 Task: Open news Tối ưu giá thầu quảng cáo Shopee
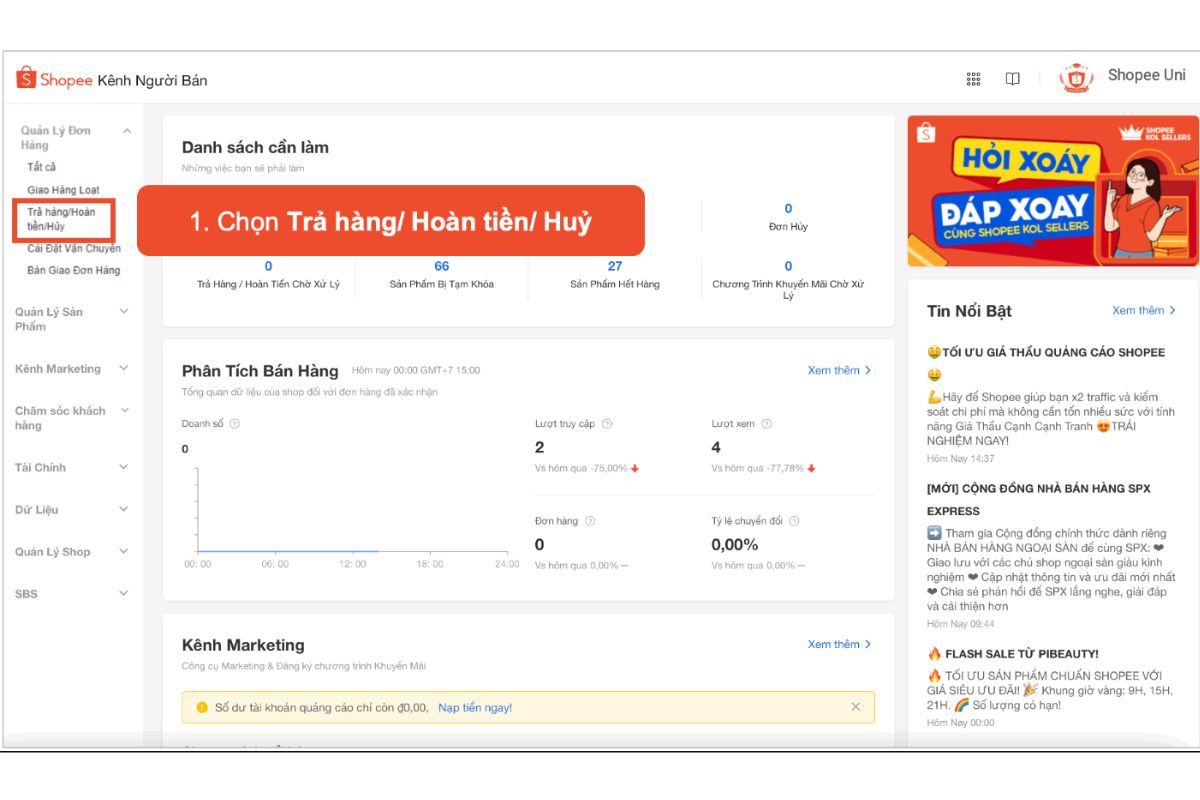point(1046,362)
